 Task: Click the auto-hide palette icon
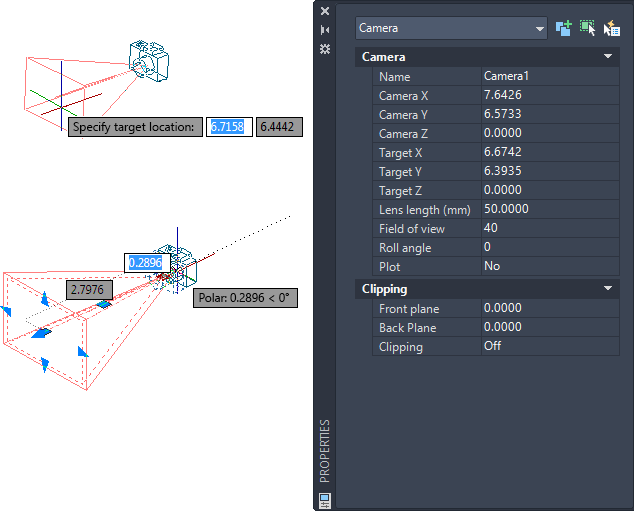coord(325,30)
